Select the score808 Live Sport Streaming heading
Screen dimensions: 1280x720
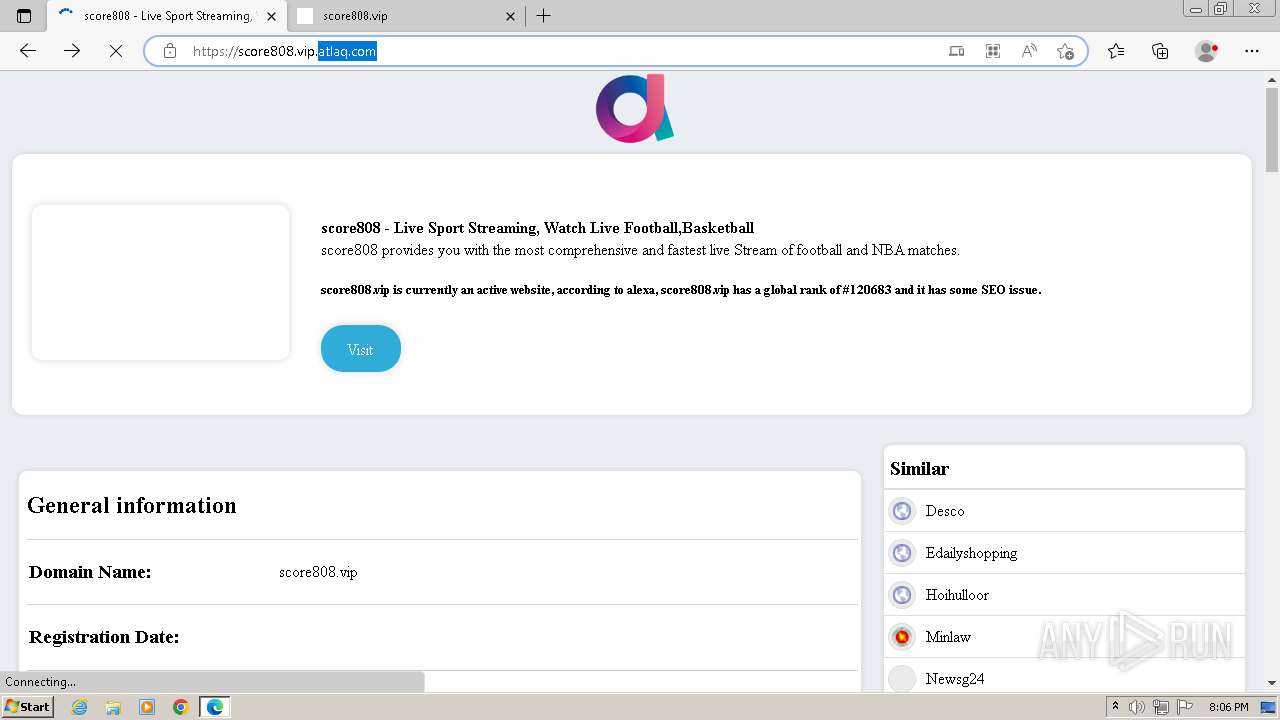click(x=537, y=228)
